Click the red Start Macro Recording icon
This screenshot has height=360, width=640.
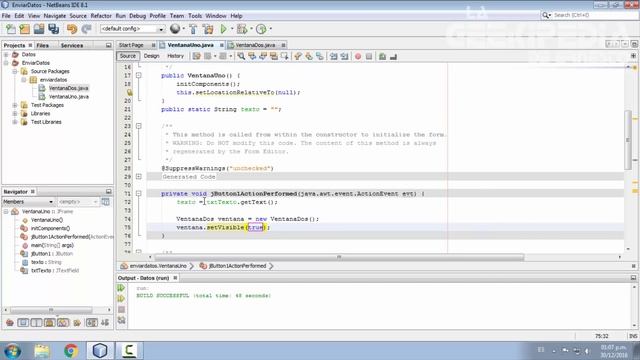358,56
